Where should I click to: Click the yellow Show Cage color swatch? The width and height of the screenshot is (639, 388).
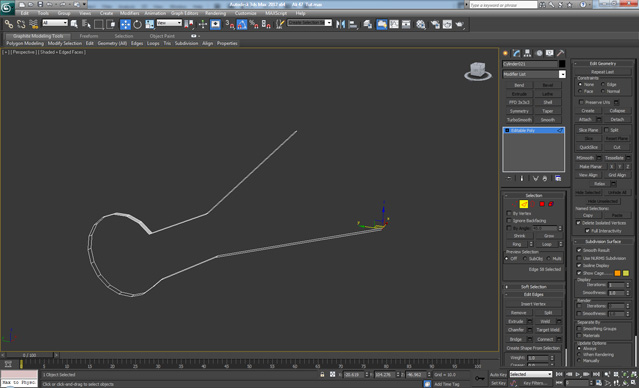626,273
